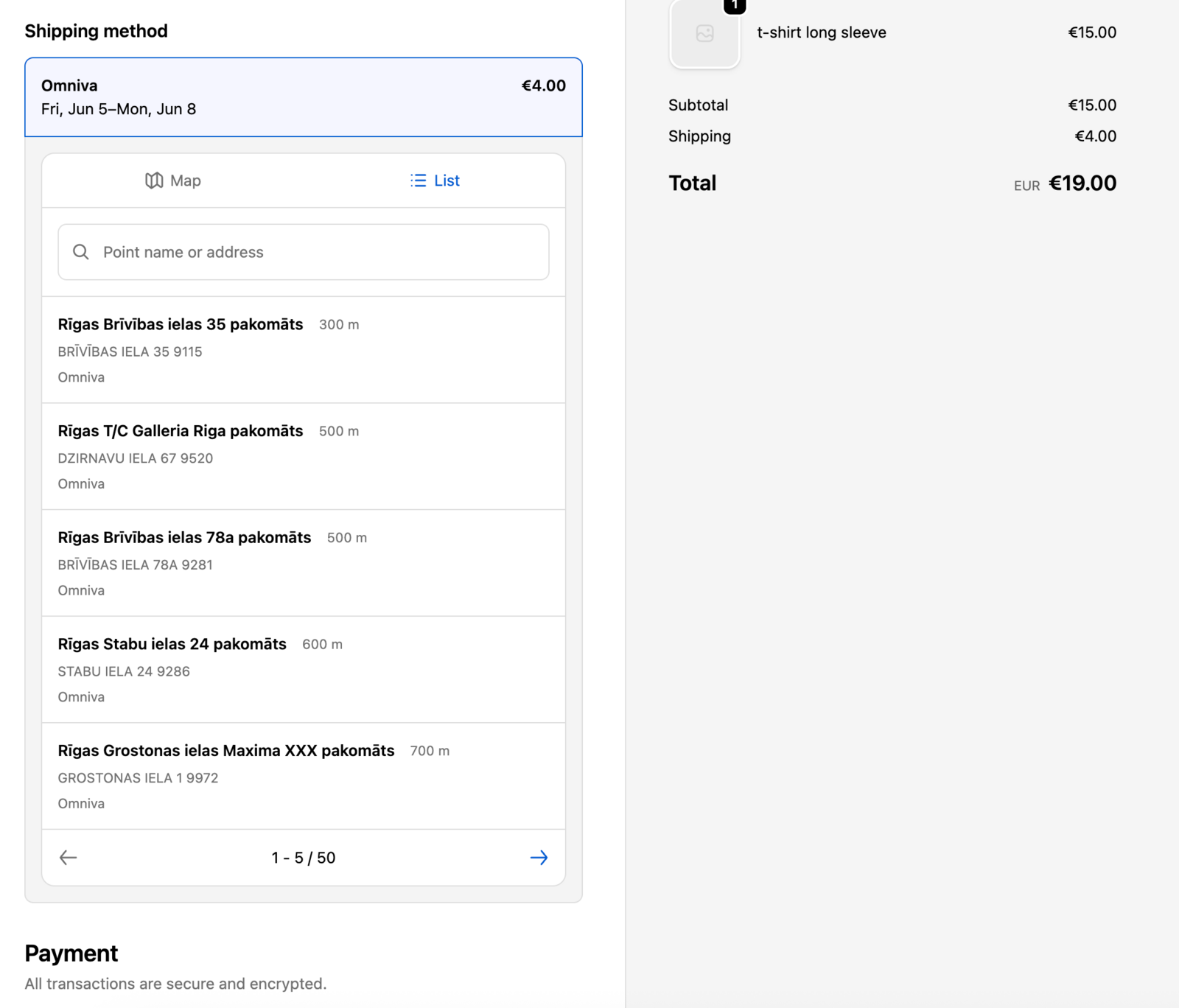Screen dimensions: 1179x1008
Task: Click the address GROSTONAS IELA 1 9972
Action: click(138, 778)
